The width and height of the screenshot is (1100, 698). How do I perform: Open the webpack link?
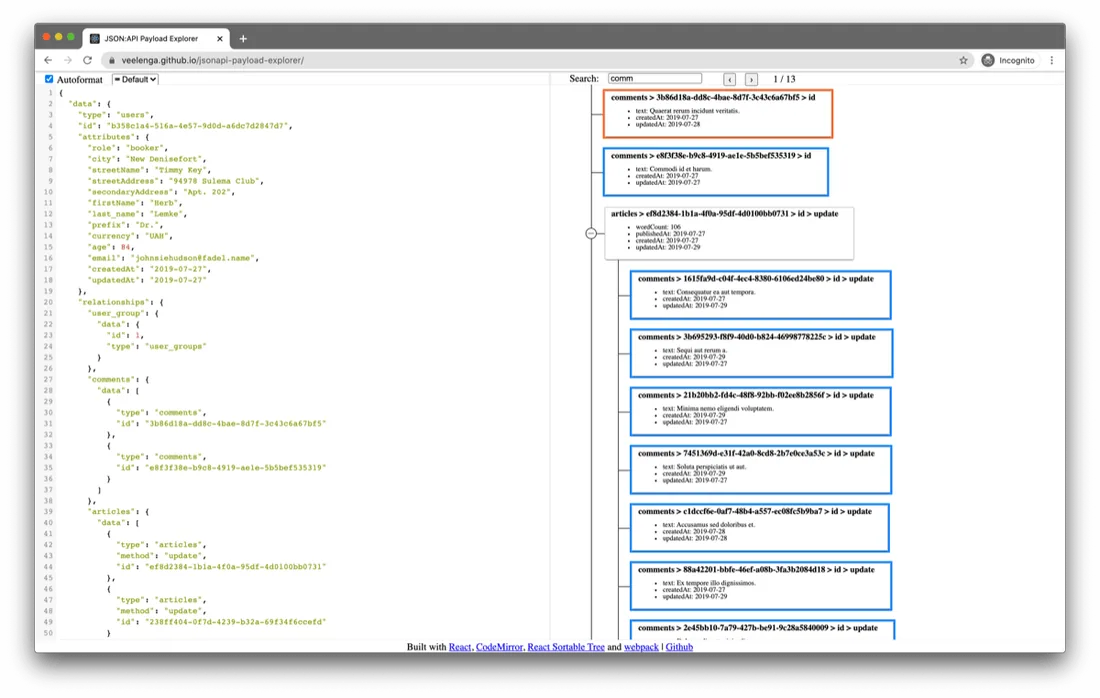pos(641,647)
